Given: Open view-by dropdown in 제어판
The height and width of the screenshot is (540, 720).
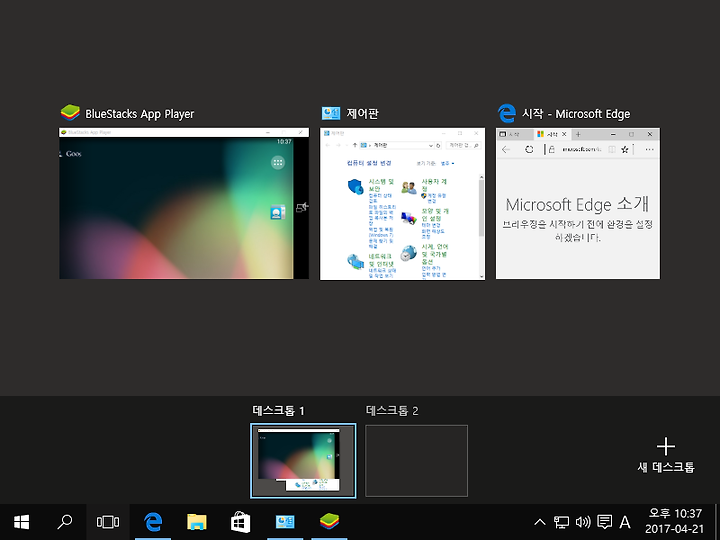Looking at the screenshot, I should point(447,163).
